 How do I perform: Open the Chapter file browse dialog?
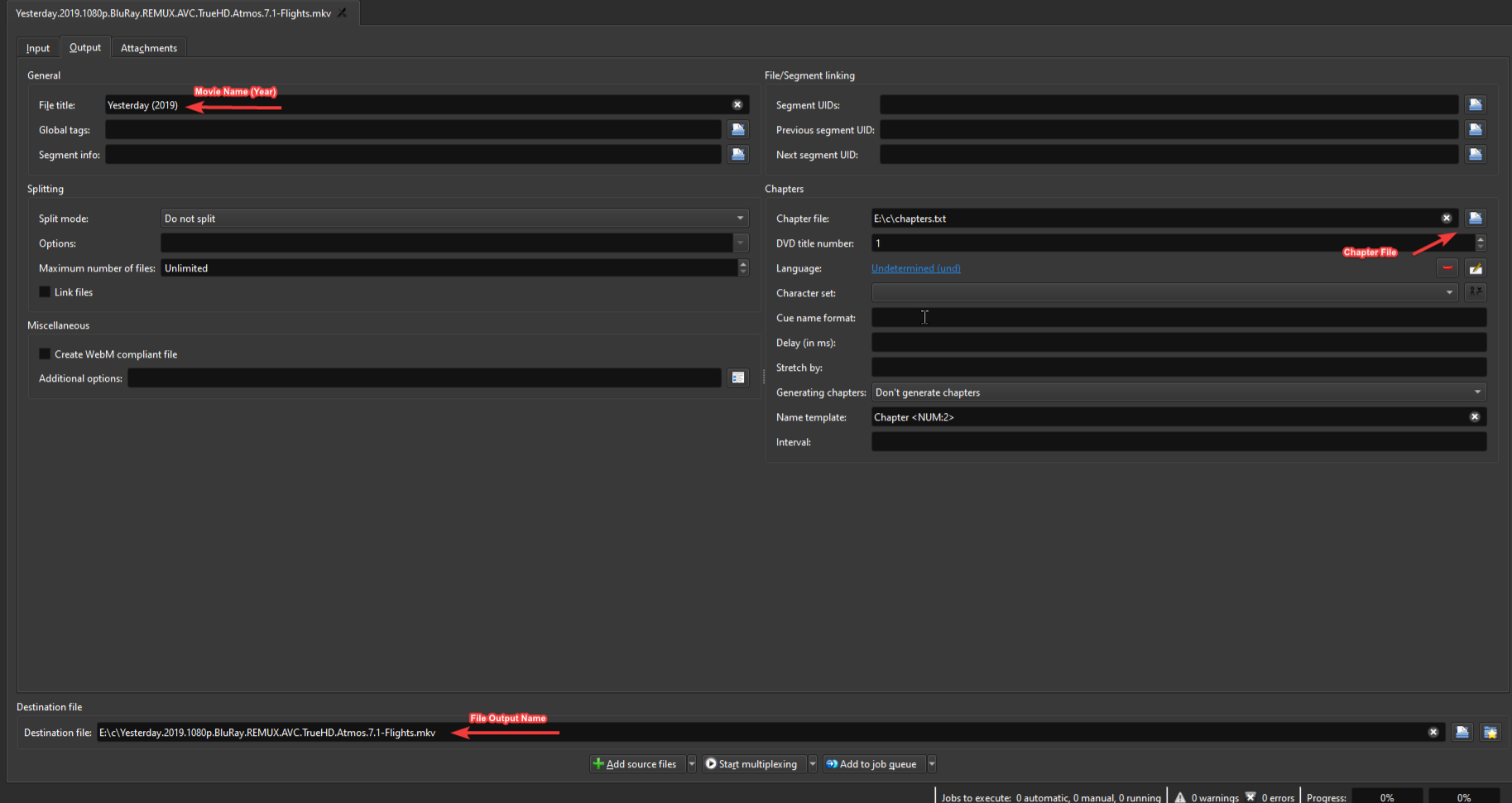pos(1475,219)
